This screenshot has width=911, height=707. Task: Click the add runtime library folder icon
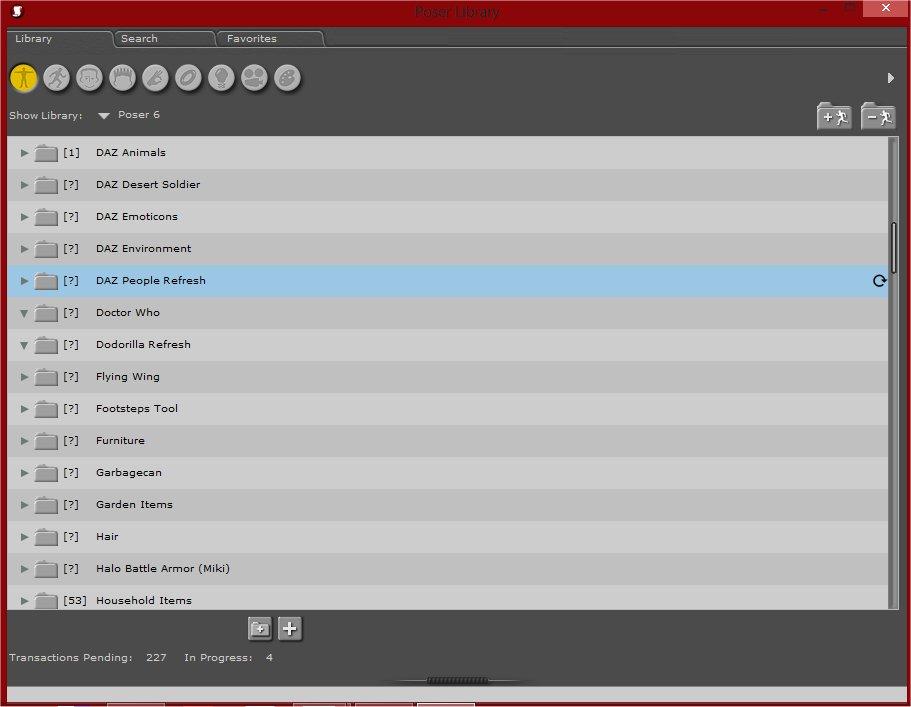point(834,116)
